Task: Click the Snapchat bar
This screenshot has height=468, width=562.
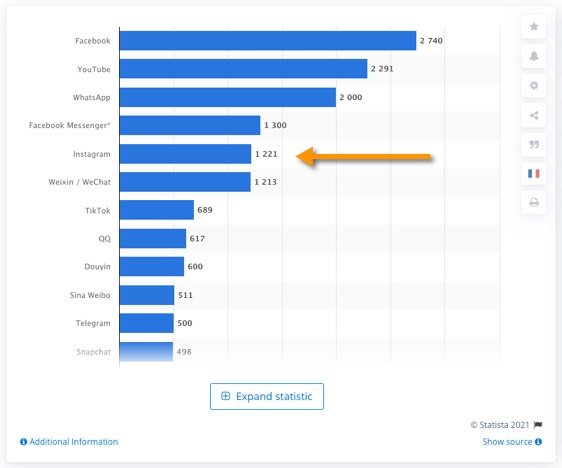Action: coord(146,352)
